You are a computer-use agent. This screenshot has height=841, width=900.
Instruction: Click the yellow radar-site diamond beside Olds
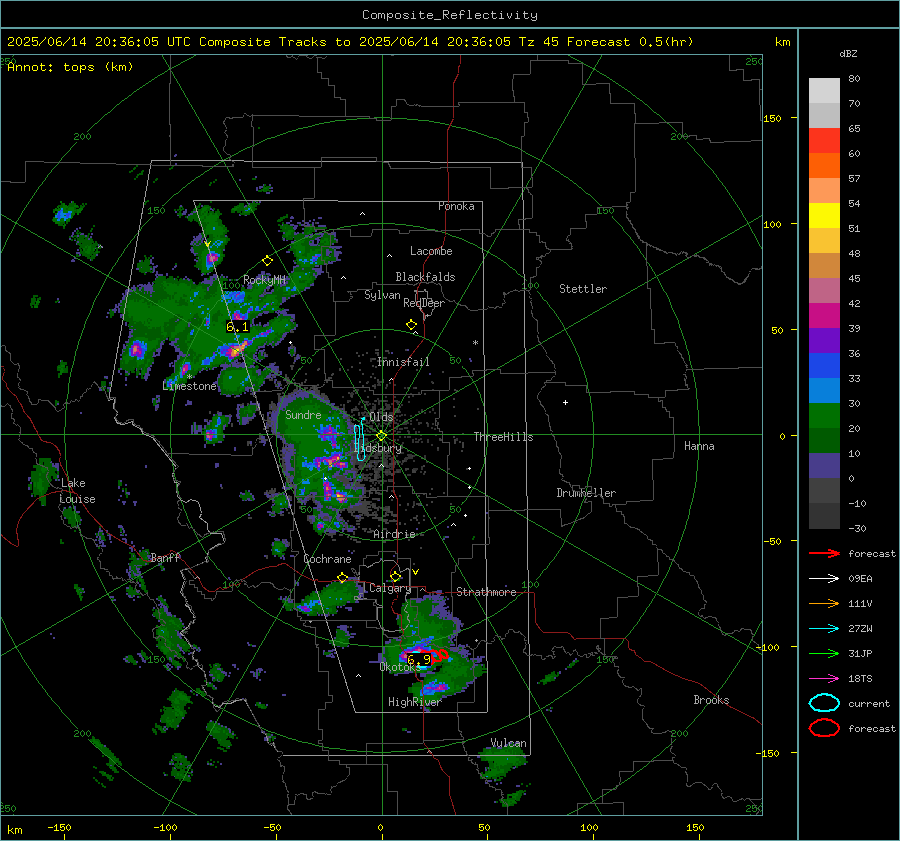(x=381, y=436)
